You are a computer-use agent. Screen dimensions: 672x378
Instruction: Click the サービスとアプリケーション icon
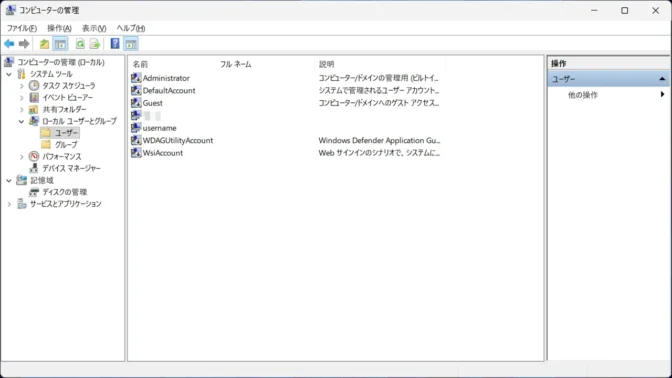tap(21, 204)
